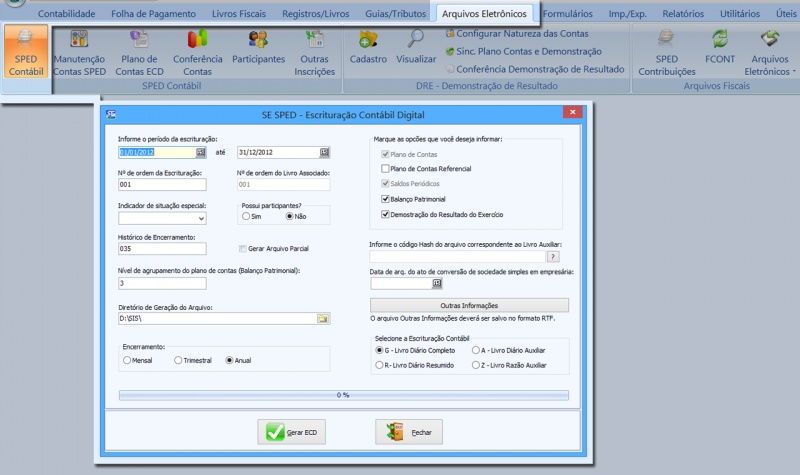The height and width of the screenshot is (475, 800).
Task: Browse folder for Diretório de Geração
Action: pos(323,318)
